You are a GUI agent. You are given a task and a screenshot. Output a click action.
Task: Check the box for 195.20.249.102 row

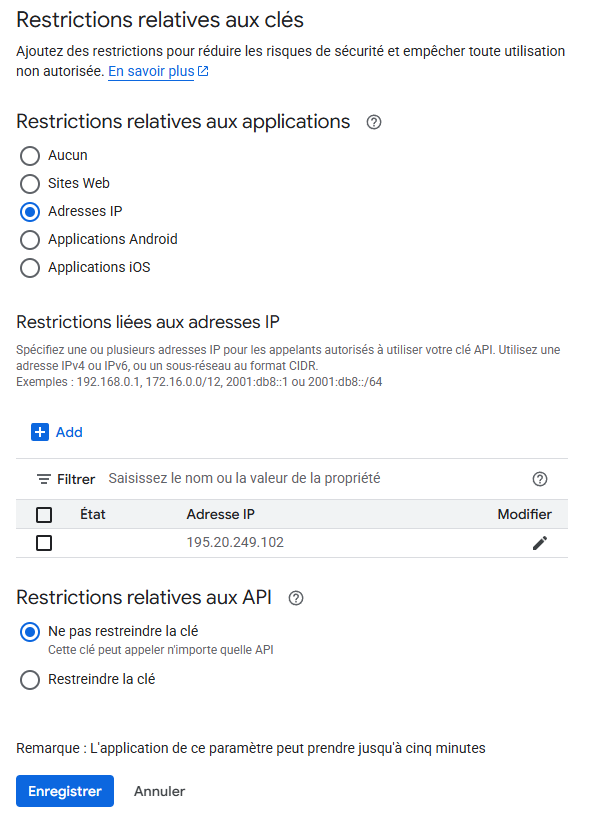point(44,543)
